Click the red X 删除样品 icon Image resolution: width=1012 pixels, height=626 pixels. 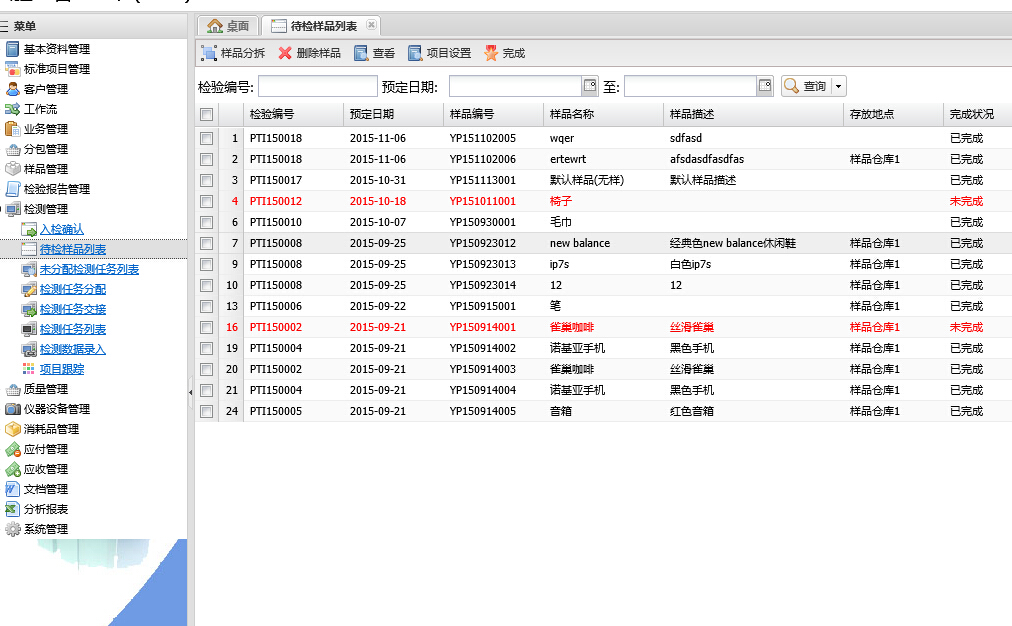[285, 53]
